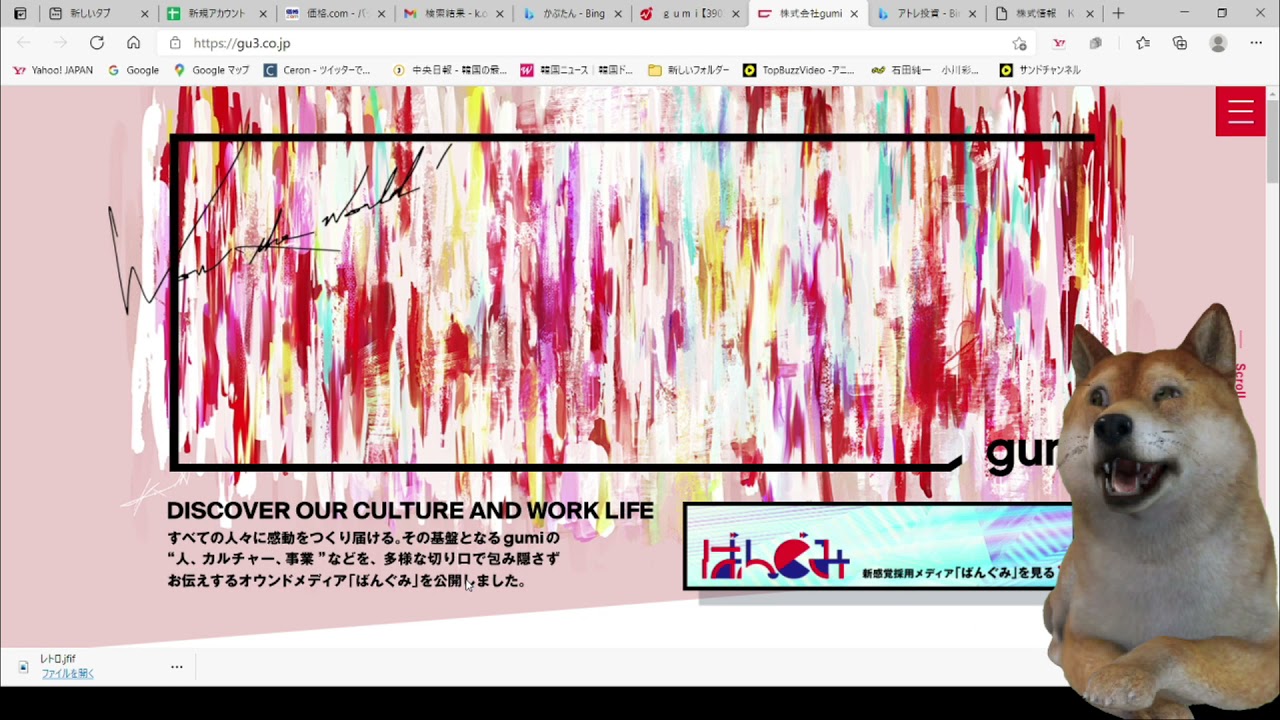Open the browser settings and more menu

pos(1256,43)
